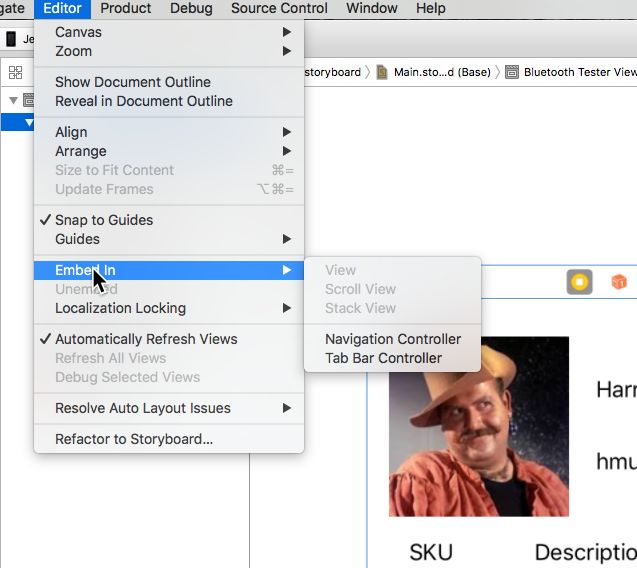
Task: Embed in Navigation Controller
Action: tap(392, 339)
